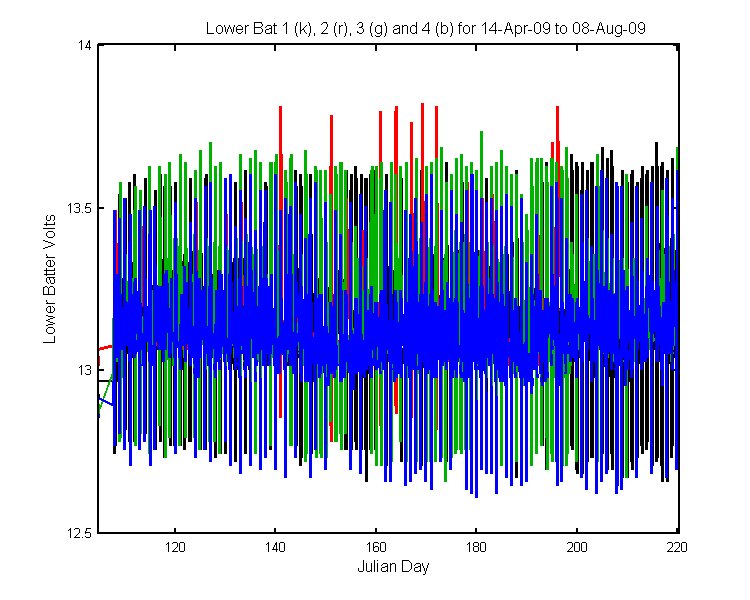Click the 'Lower Batter Volts' y-axis label

tap(50, 279)
